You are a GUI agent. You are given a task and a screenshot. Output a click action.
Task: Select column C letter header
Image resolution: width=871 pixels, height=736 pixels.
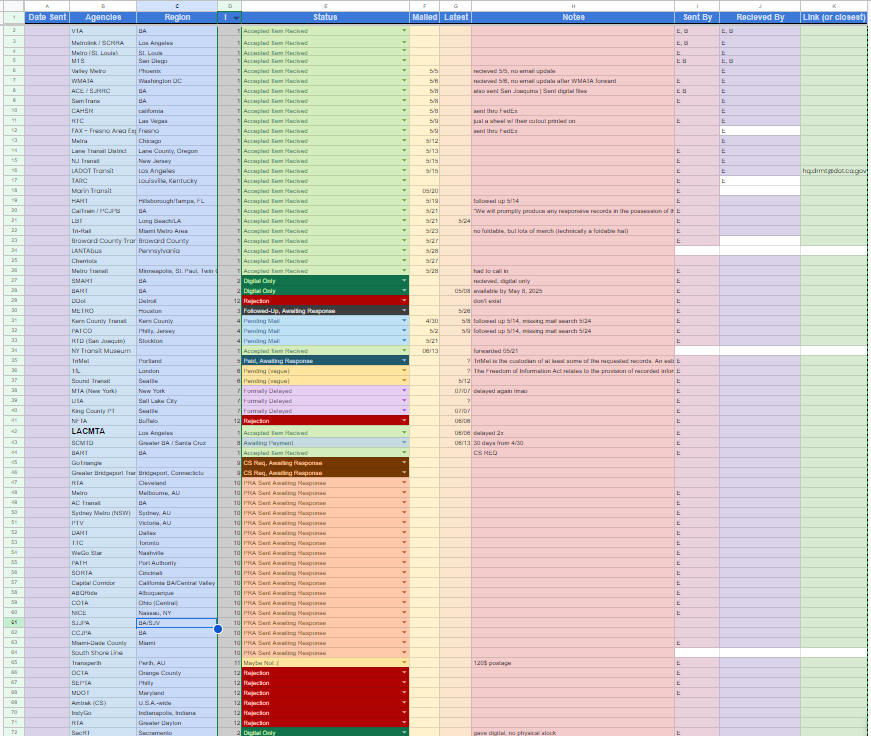(177, 6)
